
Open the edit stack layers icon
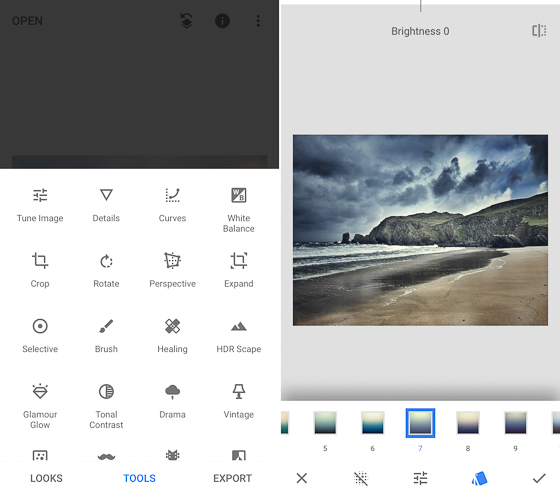186,21
